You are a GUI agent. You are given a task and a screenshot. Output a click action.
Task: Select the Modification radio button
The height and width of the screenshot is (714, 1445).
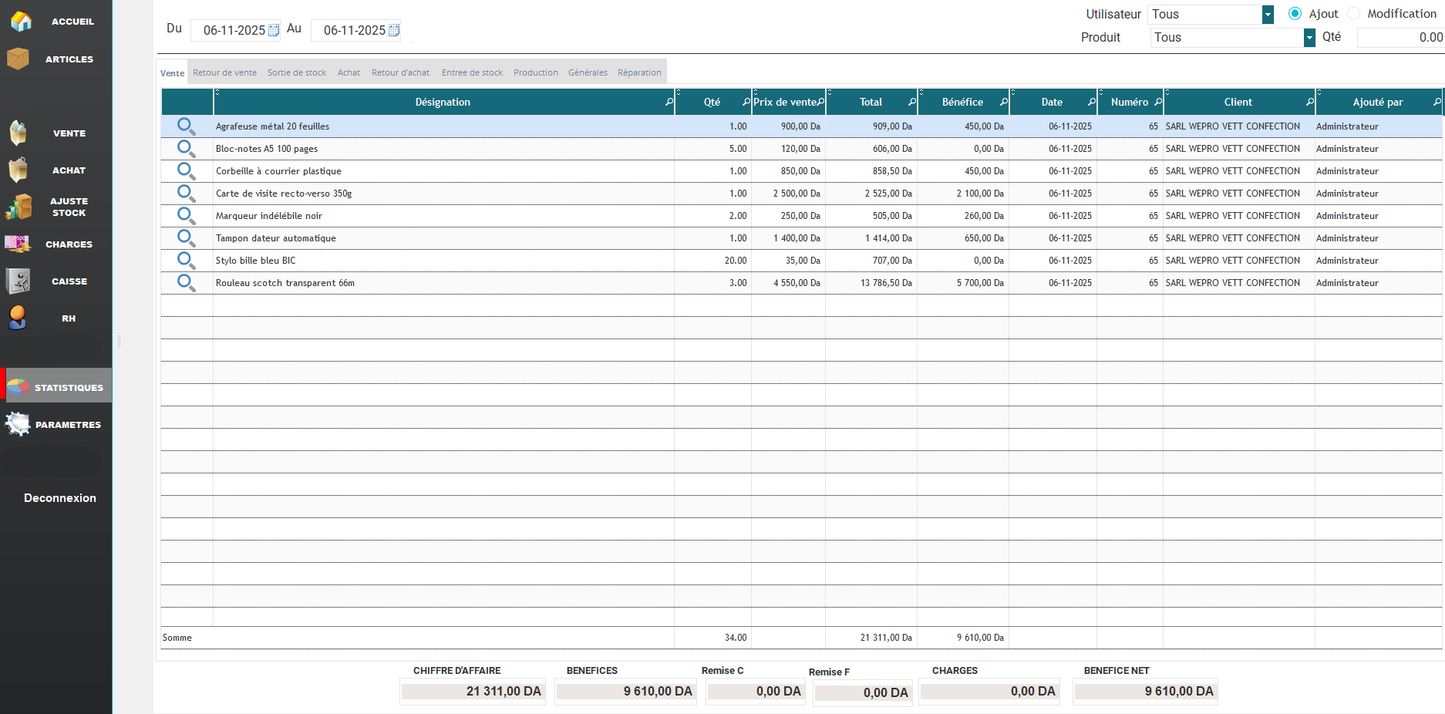coord(1354,14)
